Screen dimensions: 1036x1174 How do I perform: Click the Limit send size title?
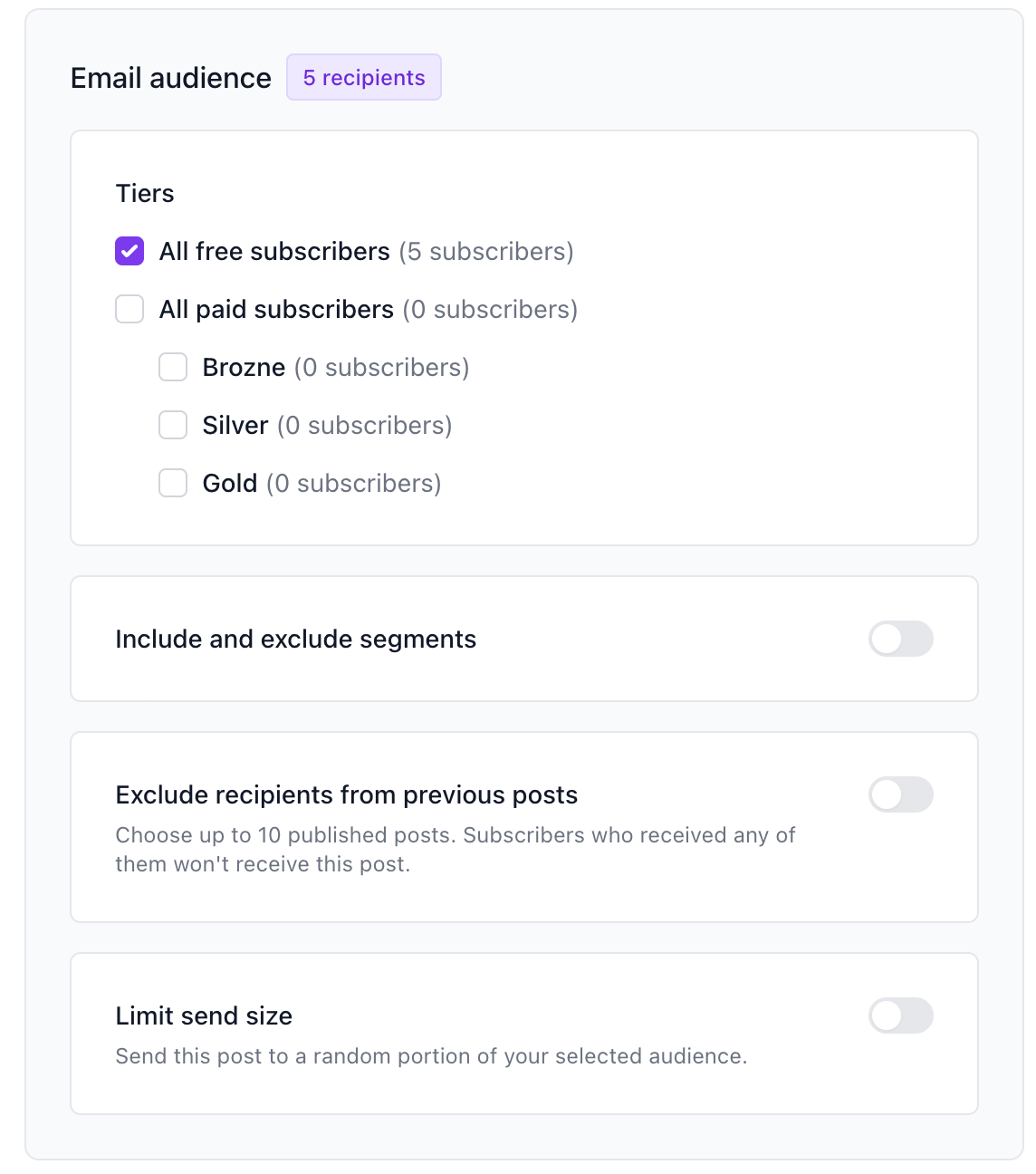click(204, 1015)
